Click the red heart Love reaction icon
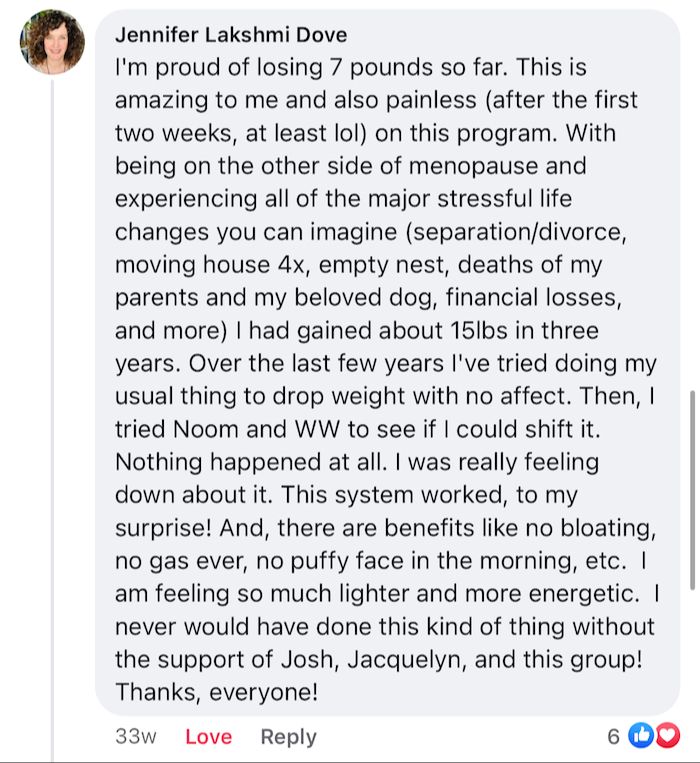 [666, 737]
